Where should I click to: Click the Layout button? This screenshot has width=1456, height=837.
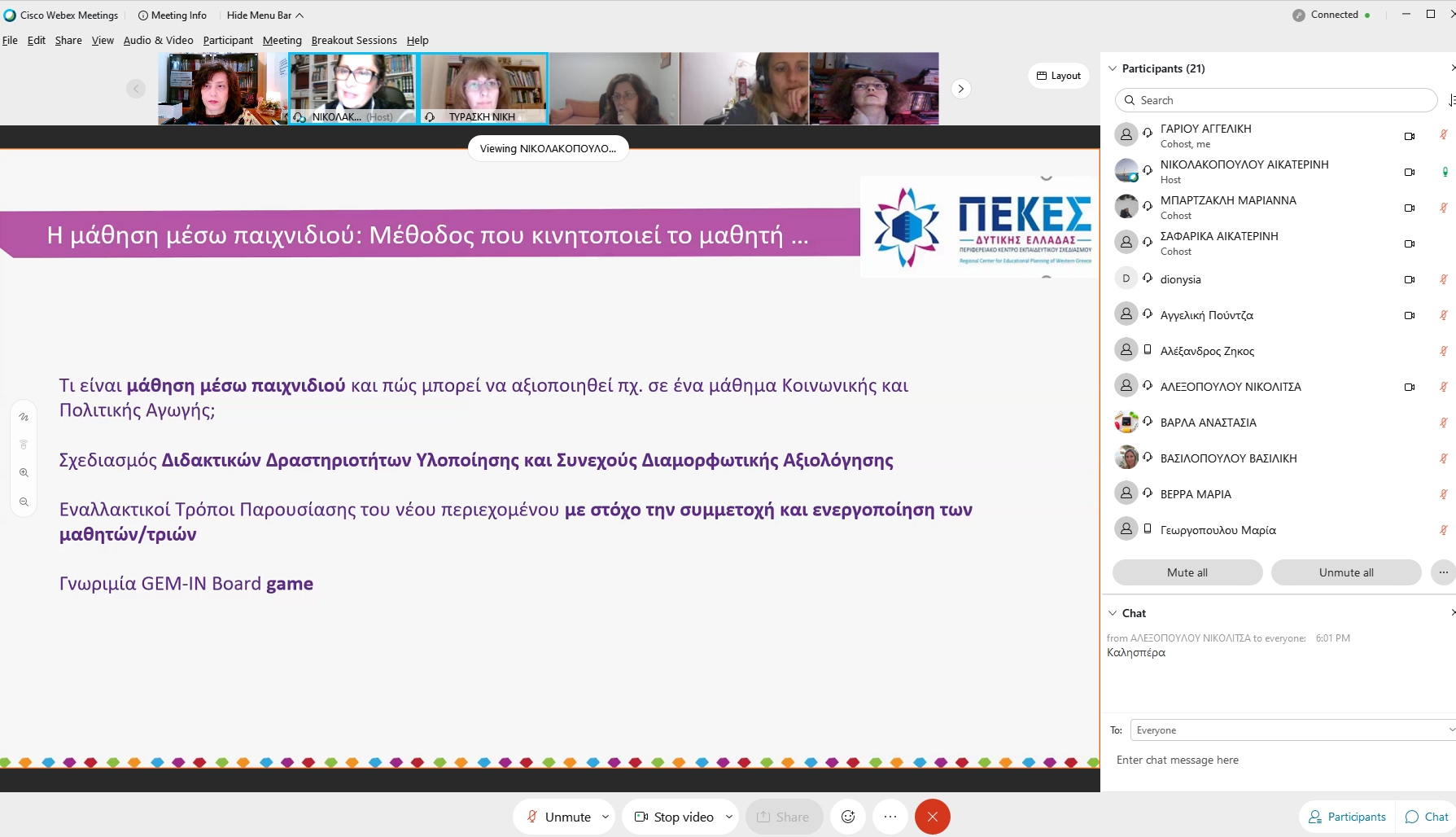coord(1058,76)
